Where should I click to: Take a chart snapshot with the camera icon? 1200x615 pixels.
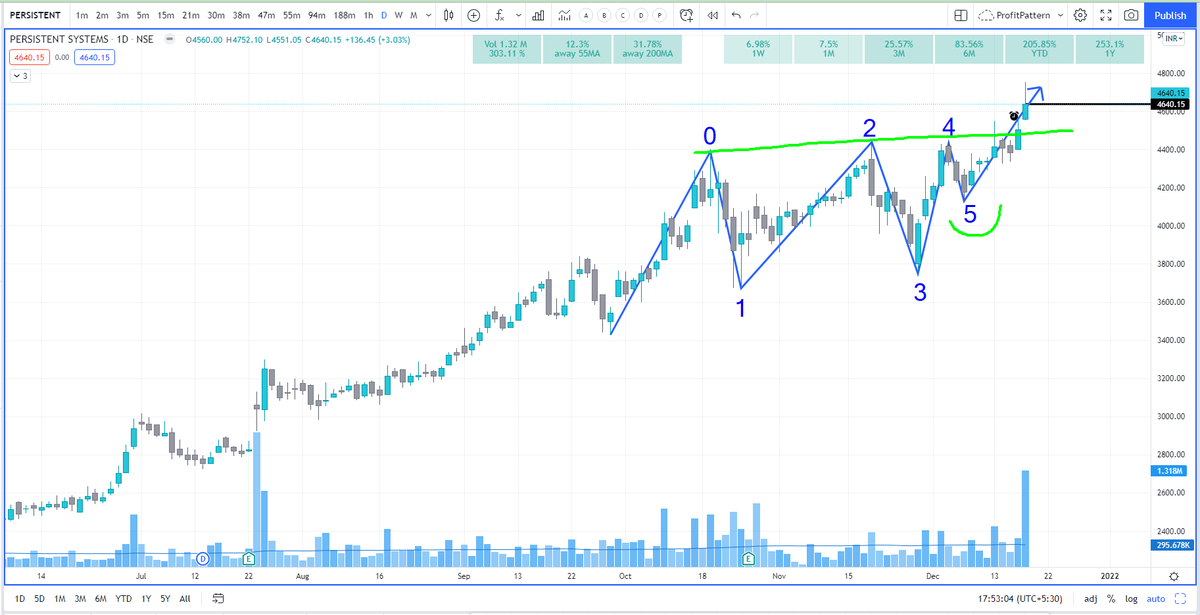coord(1132,15)
